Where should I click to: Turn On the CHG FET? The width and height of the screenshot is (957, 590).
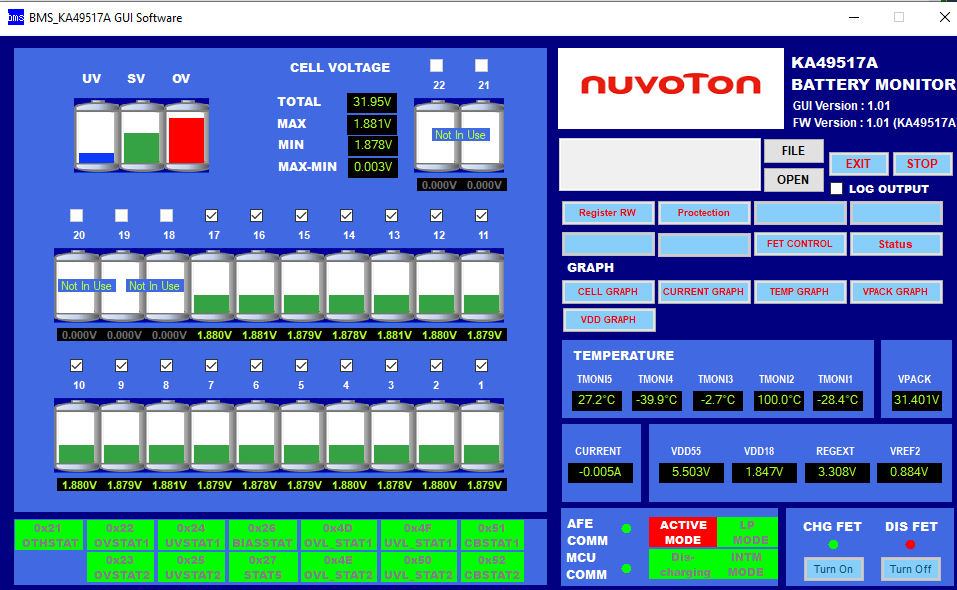pyautogui.click(x=833, y=569)
